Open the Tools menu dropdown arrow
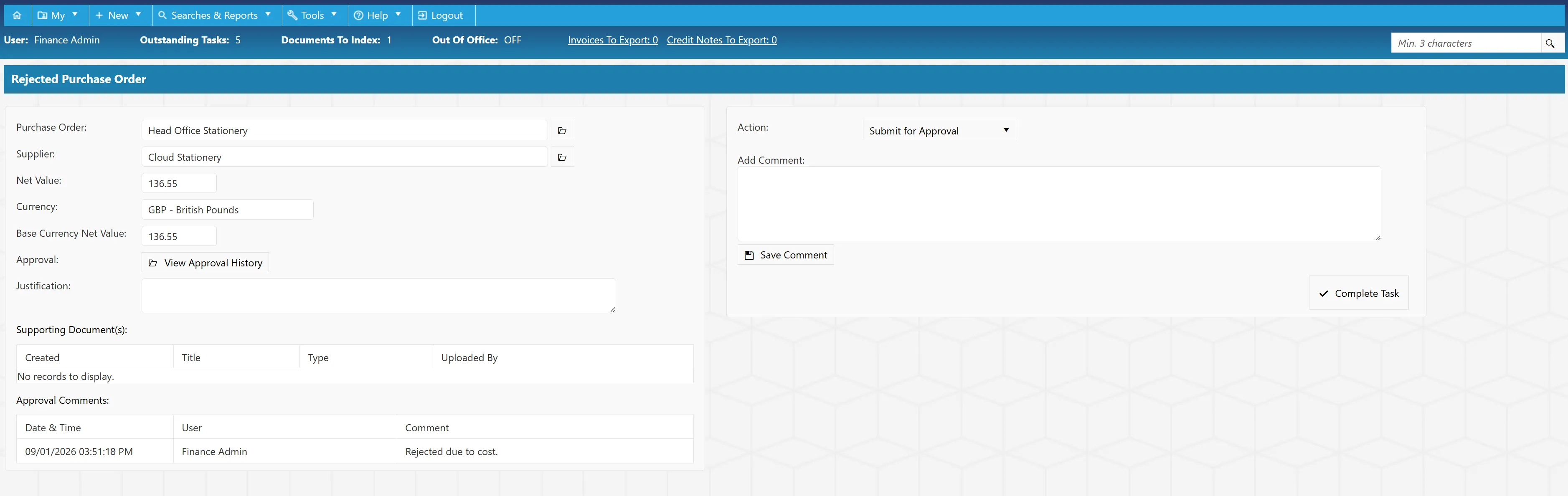Image resolution: width=1568 pixels, height=496 pixels. click(x=334, y=14)
